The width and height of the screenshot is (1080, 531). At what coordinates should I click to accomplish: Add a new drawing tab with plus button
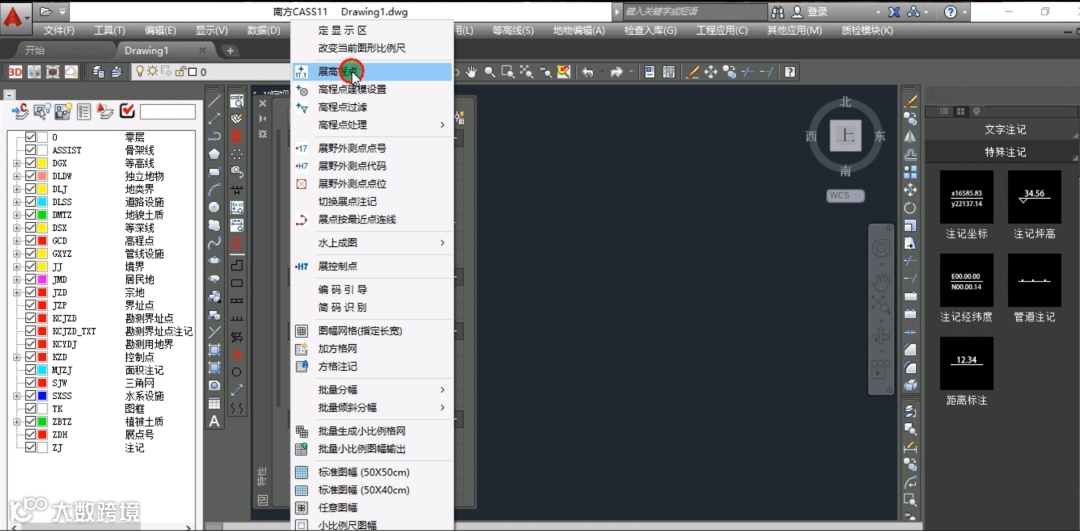[230, 50]
